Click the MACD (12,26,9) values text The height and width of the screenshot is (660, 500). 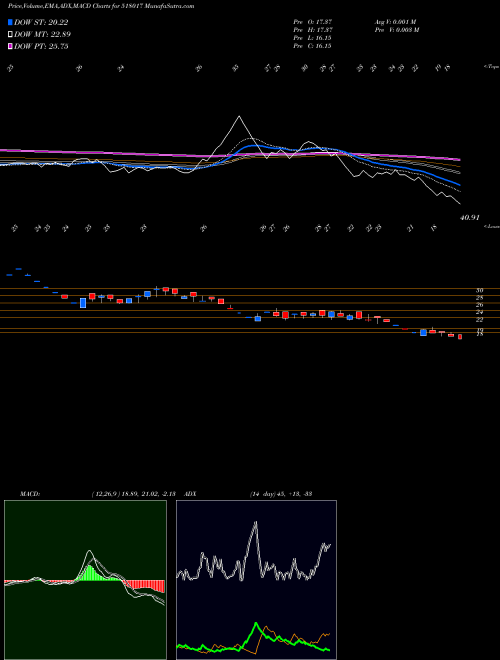(x=136, y=494)
